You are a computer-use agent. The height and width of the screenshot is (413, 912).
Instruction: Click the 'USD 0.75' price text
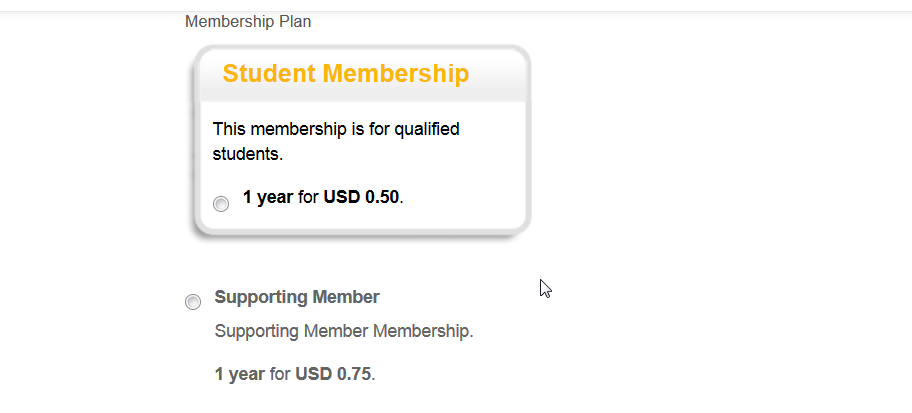tap(333, 374)
